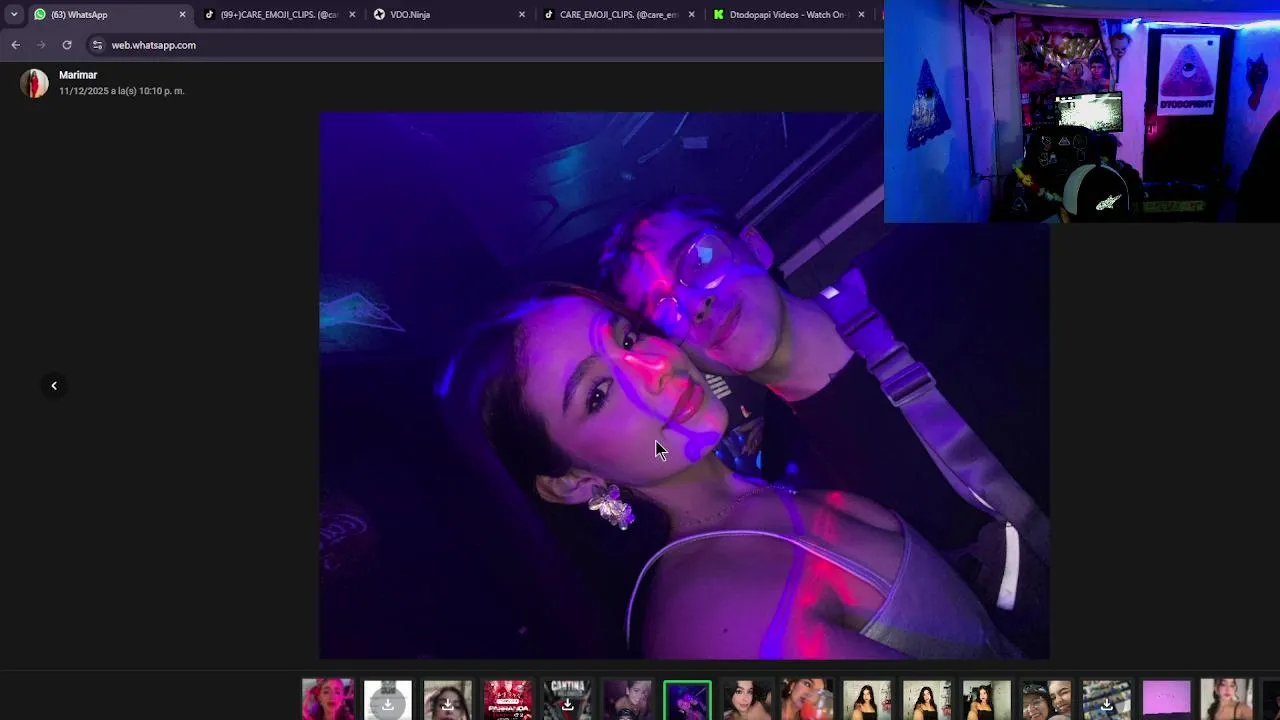Image resolution: width=1280 pixels, height=720 pixels.
Task: Close the (63) WhatsApp tab
Action: click(x=182, y=15)
